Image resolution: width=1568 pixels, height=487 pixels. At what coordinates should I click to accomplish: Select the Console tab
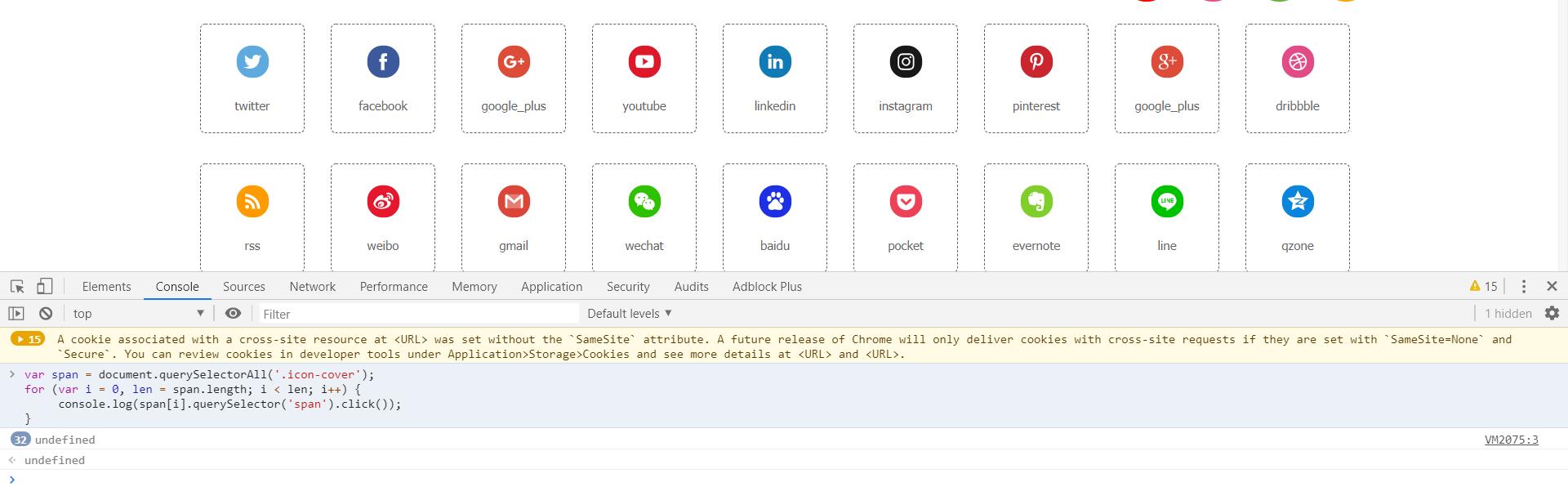click(177, 286)
